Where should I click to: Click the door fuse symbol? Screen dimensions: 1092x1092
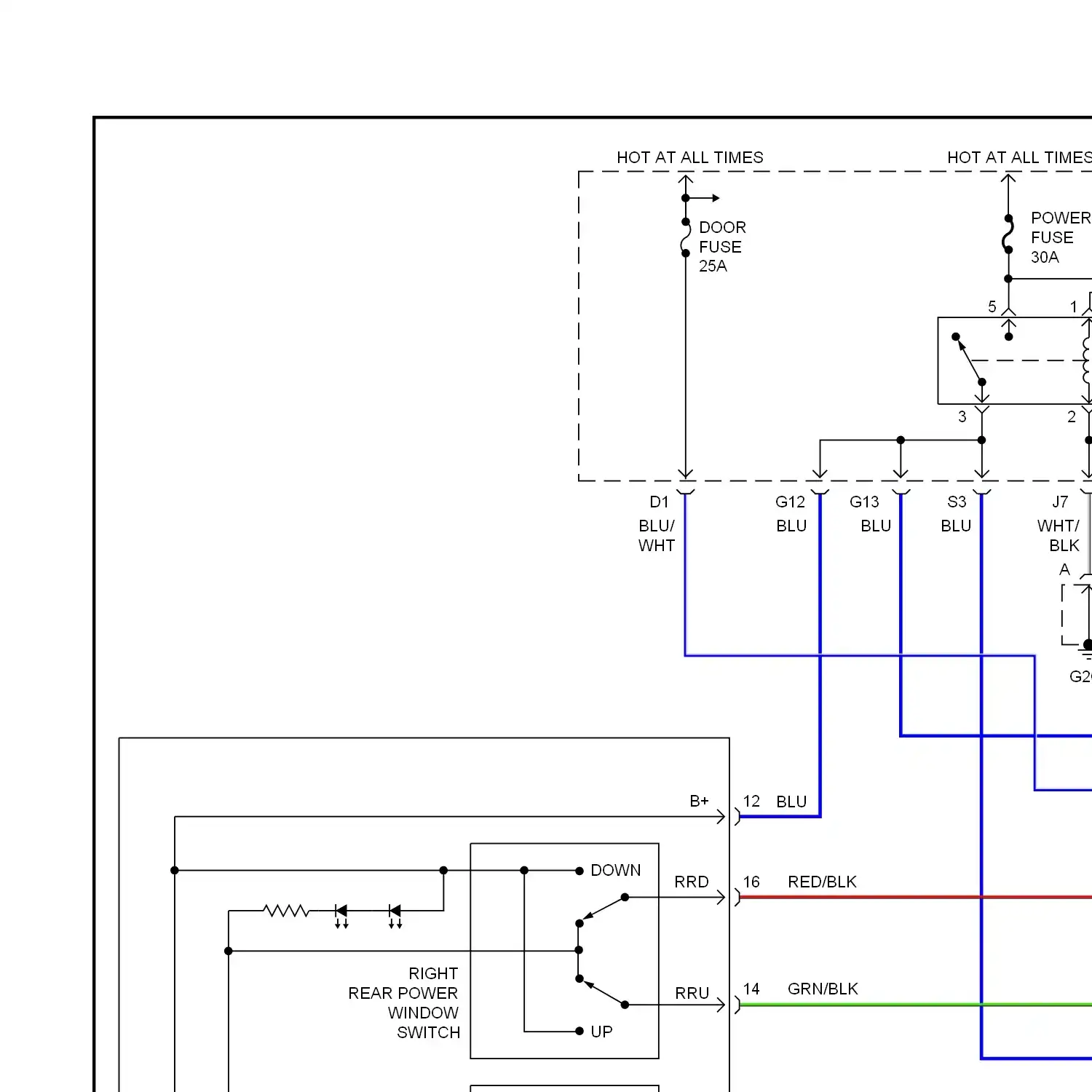click(x=685, y=237)
